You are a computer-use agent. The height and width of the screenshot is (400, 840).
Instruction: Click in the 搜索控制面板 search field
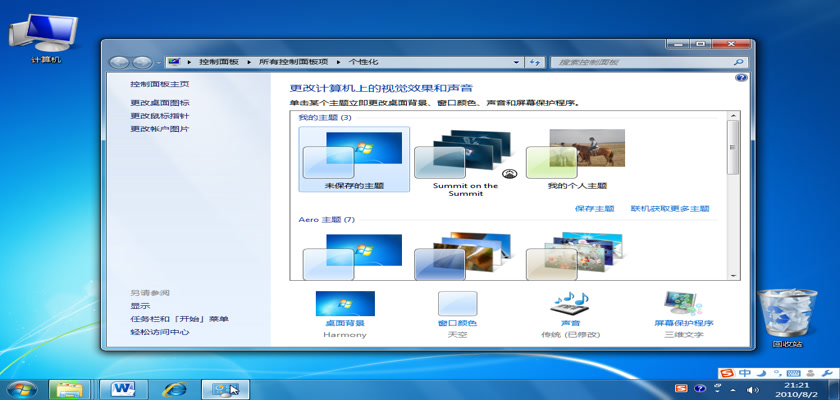[x=640, y=62]
